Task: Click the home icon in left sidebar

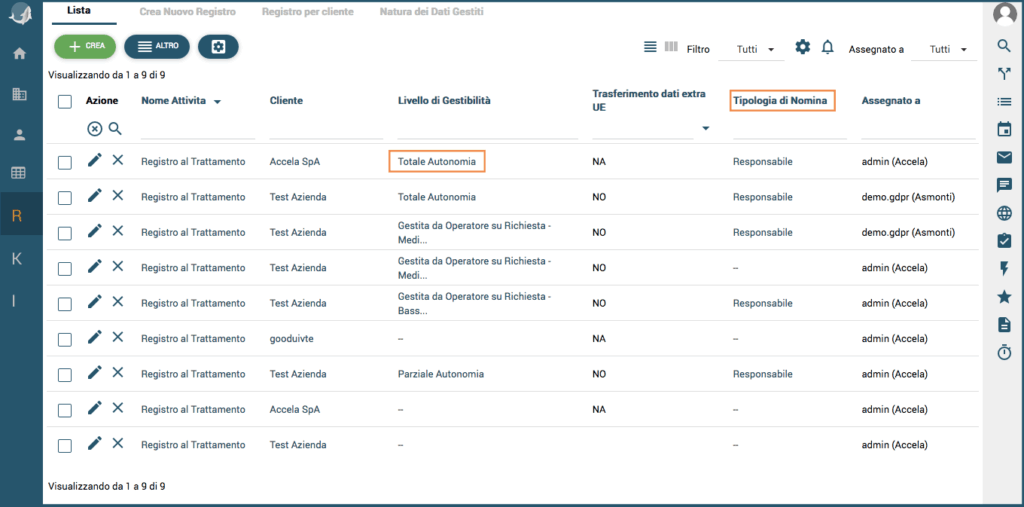Action: point(19,53)
